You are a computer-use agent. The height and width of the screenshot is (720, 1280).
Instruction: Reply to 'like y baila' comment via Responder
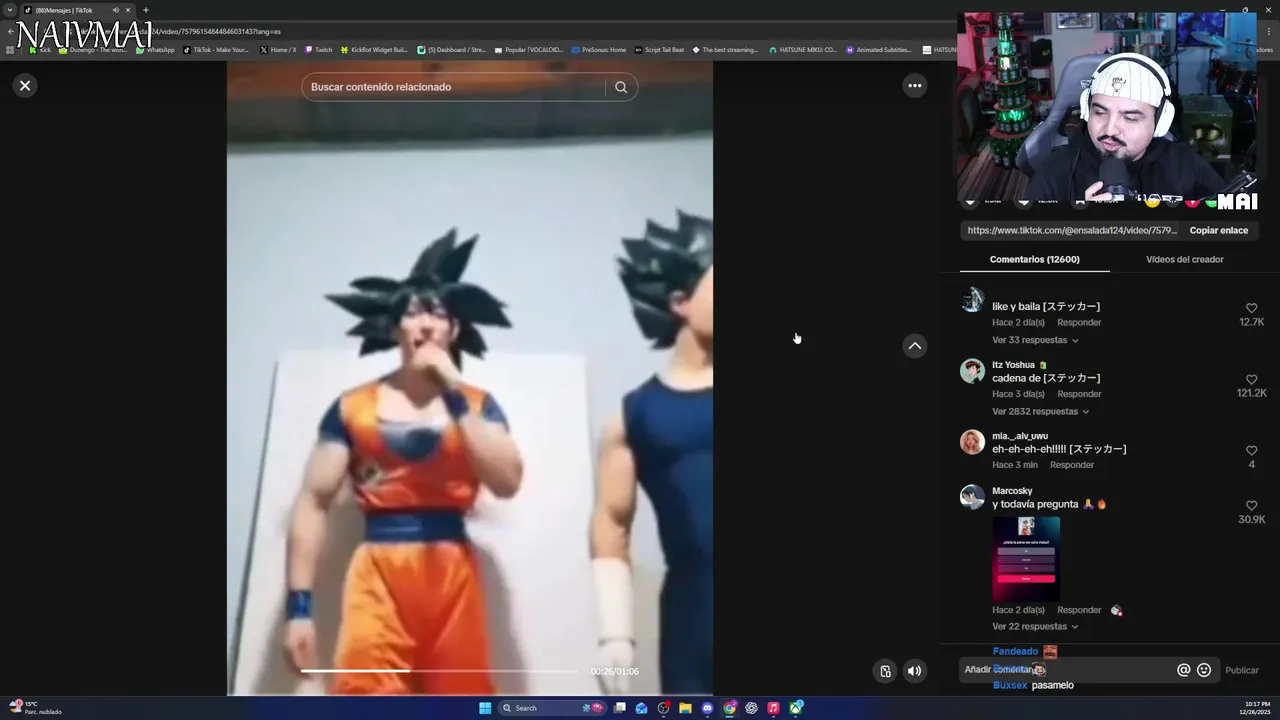pos(1079,322)
